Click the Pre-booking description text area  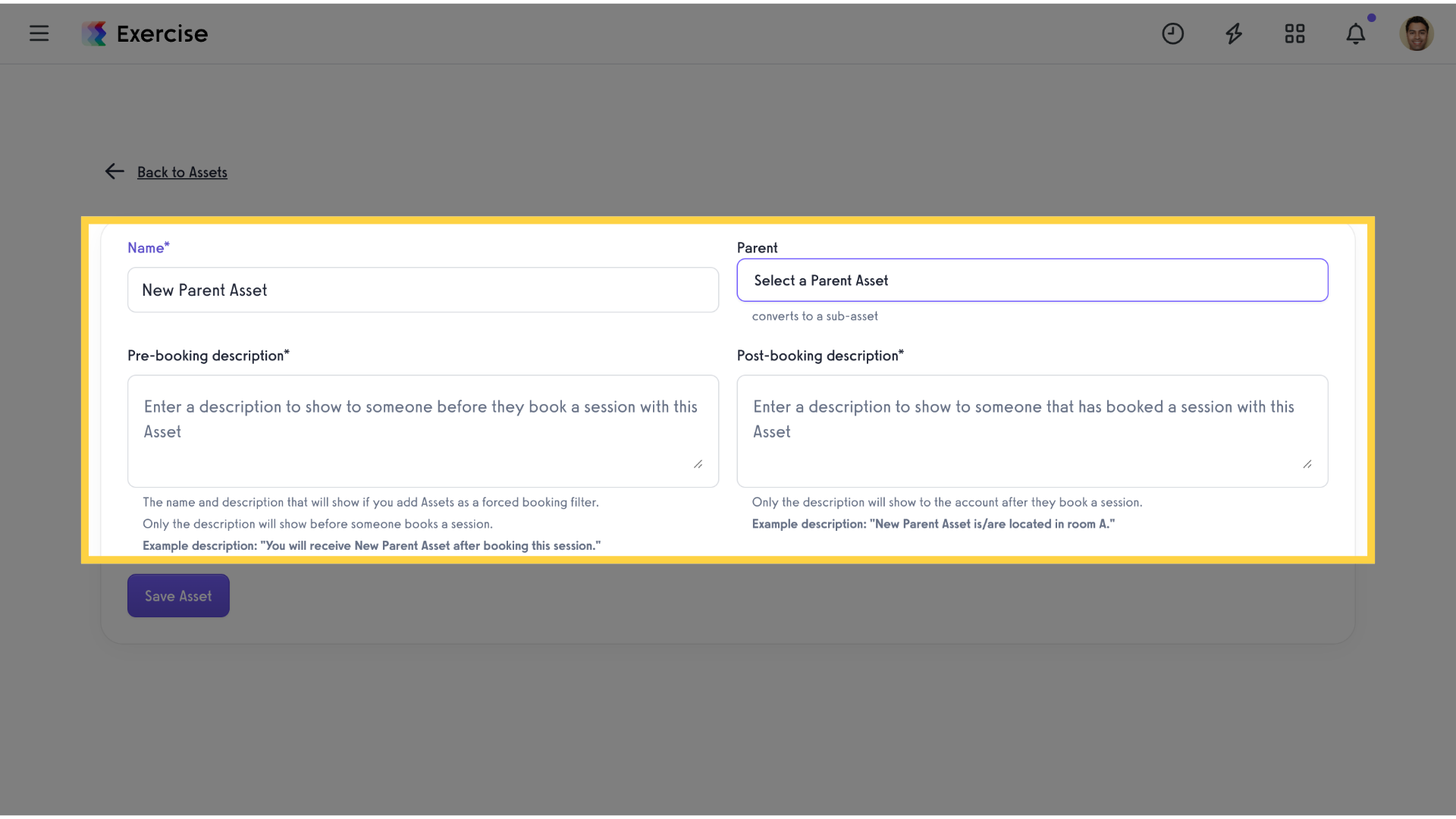click(423, 431)
